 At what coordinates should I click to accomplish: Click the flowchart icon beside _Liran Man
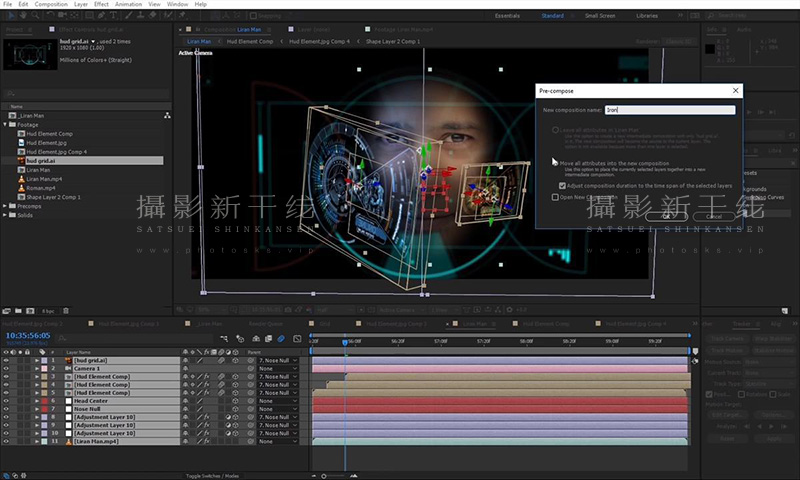point(167,116)
